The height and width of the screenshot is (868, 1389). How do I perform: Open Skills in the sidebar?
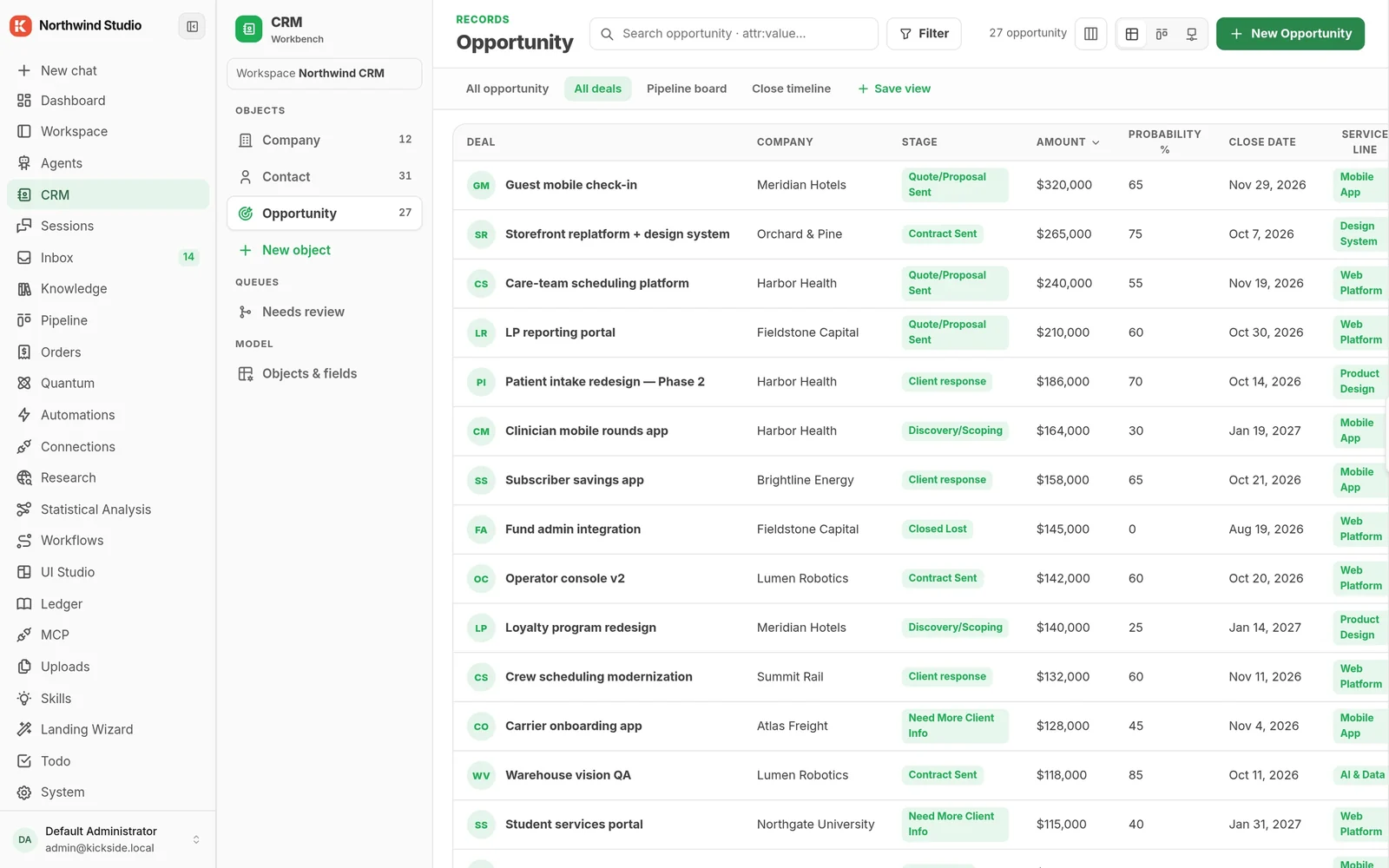(108, 699)
